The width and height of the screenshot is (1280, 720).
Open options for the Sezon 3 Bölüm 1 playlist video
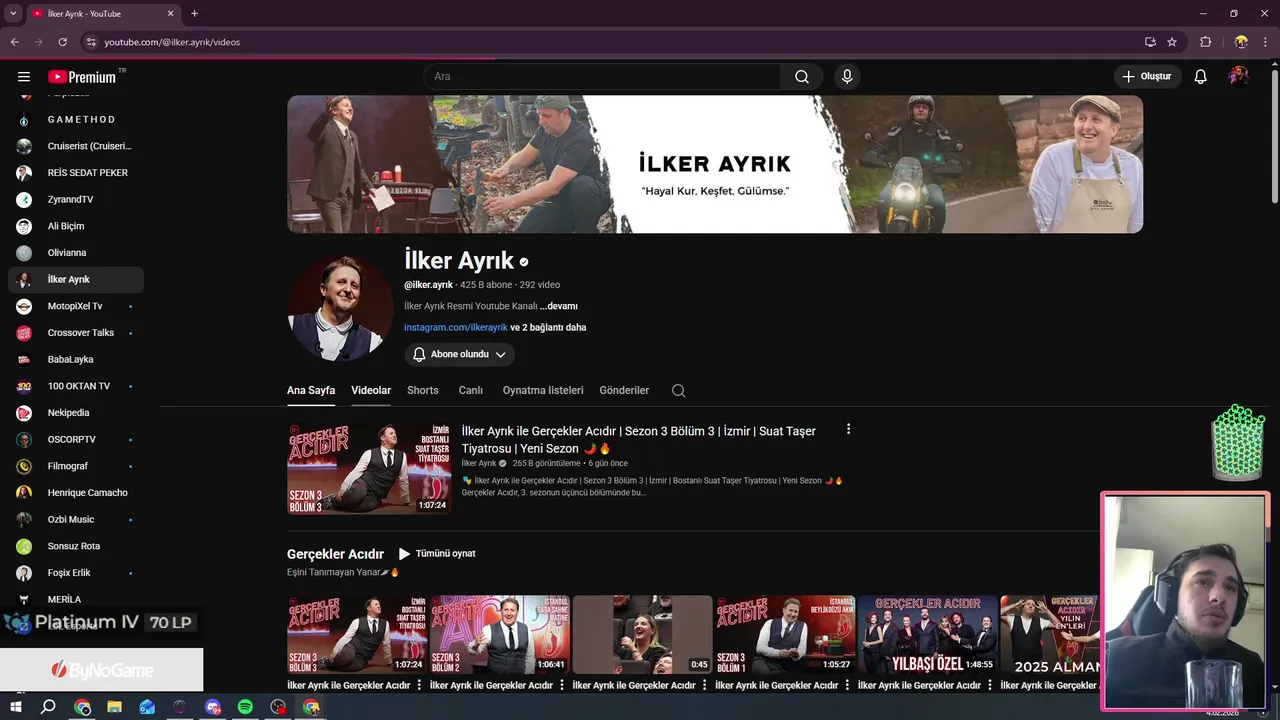point(847,685)
